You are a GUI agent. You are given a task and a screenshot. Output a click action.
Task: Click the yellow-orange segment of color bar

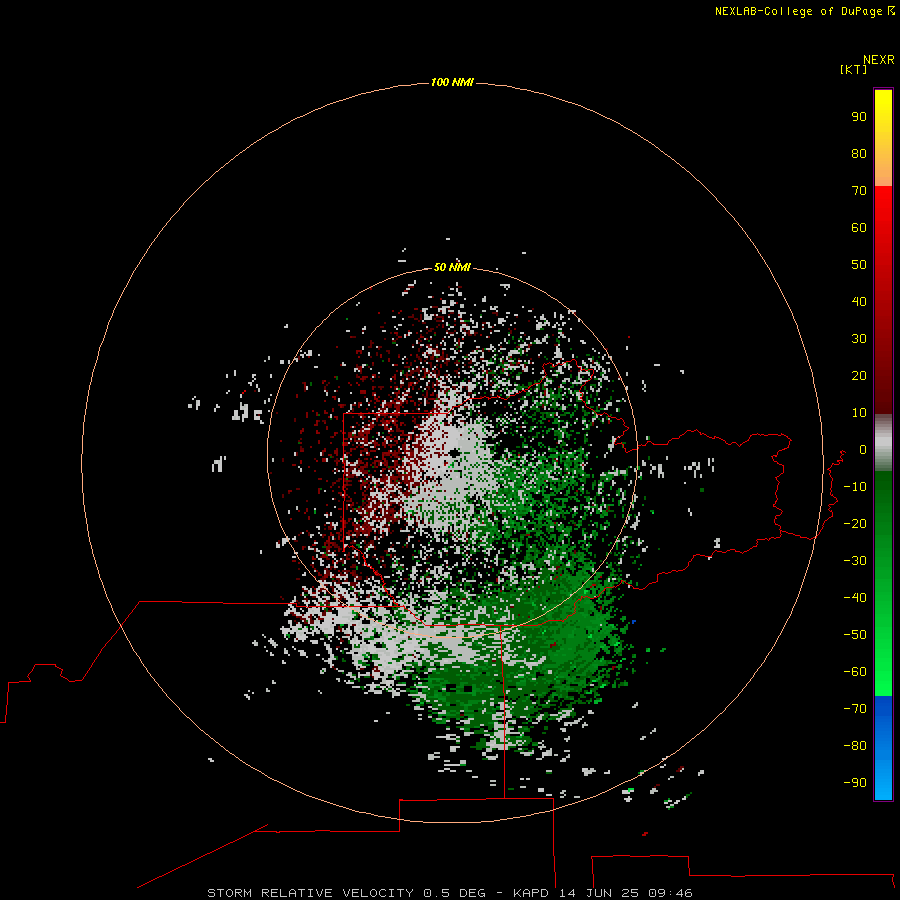(883, 138)
